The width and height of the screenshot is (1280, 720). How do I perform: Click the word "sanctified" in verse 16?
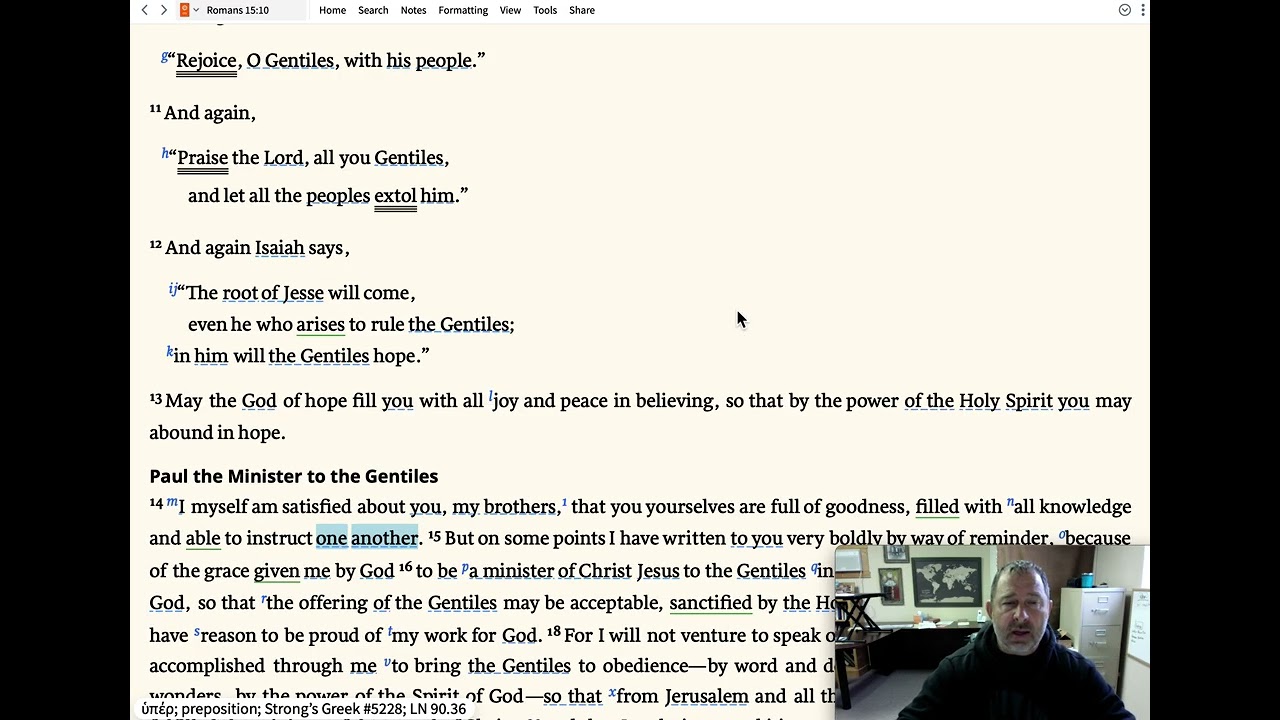(x=710, y=603)
